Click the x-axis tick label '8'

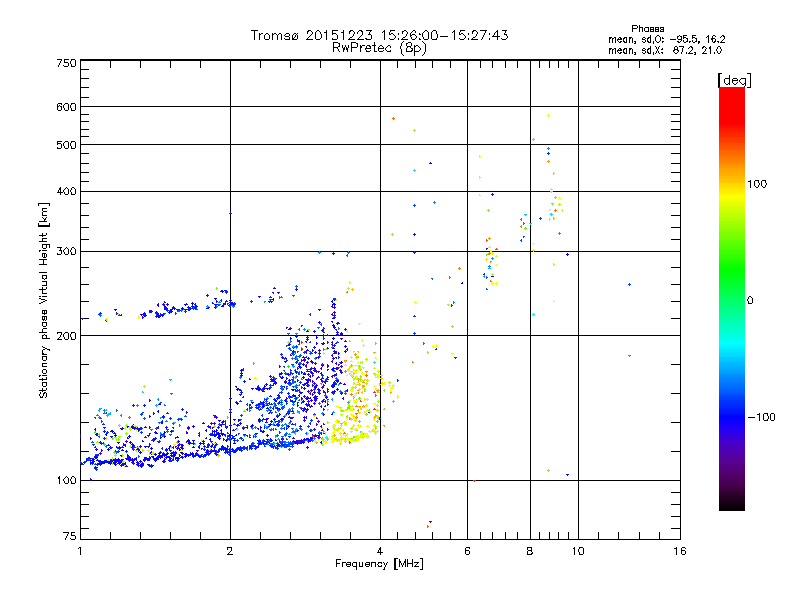530,551
